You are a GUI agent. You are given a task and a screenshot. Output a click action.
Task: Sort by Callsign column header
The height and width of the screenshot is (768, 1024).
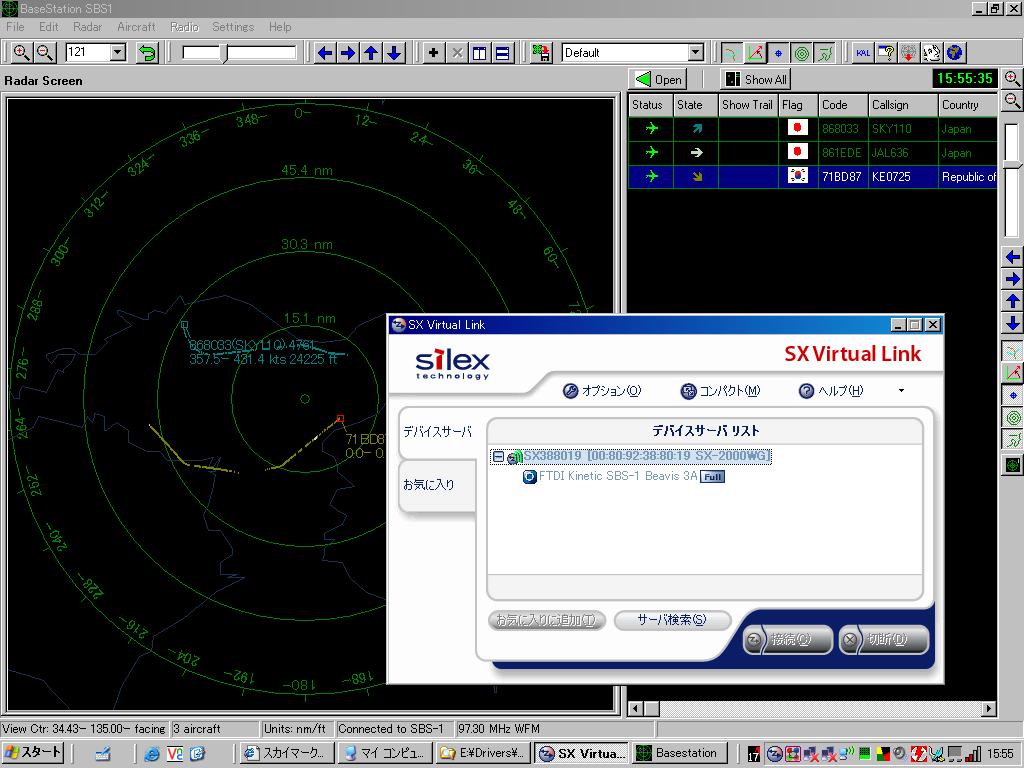point(903,105)
